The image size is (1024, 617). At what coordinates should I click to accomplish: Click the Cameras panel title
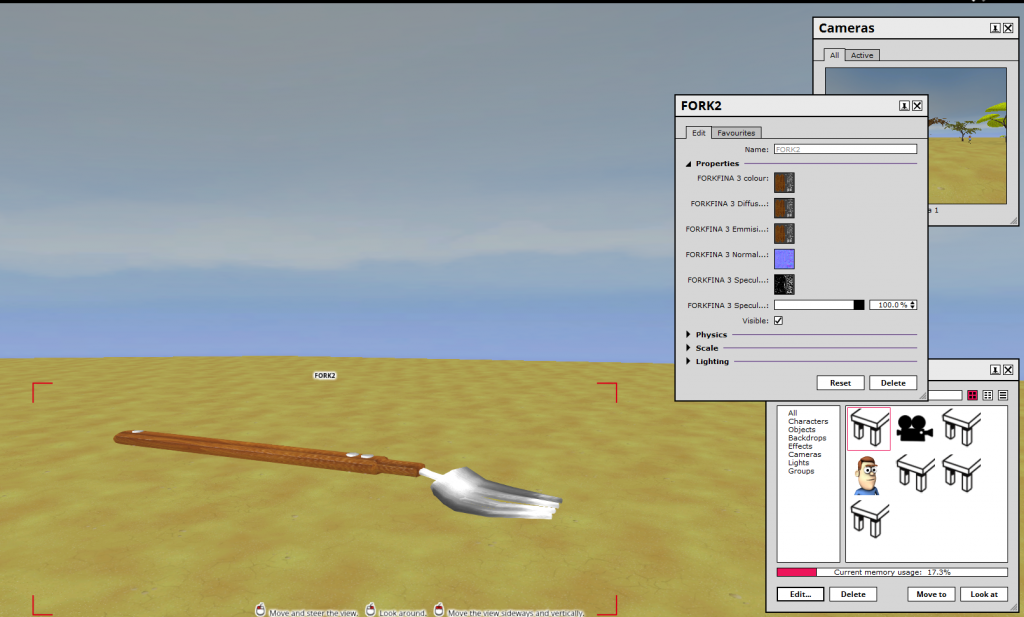click(x=846, y=28)
